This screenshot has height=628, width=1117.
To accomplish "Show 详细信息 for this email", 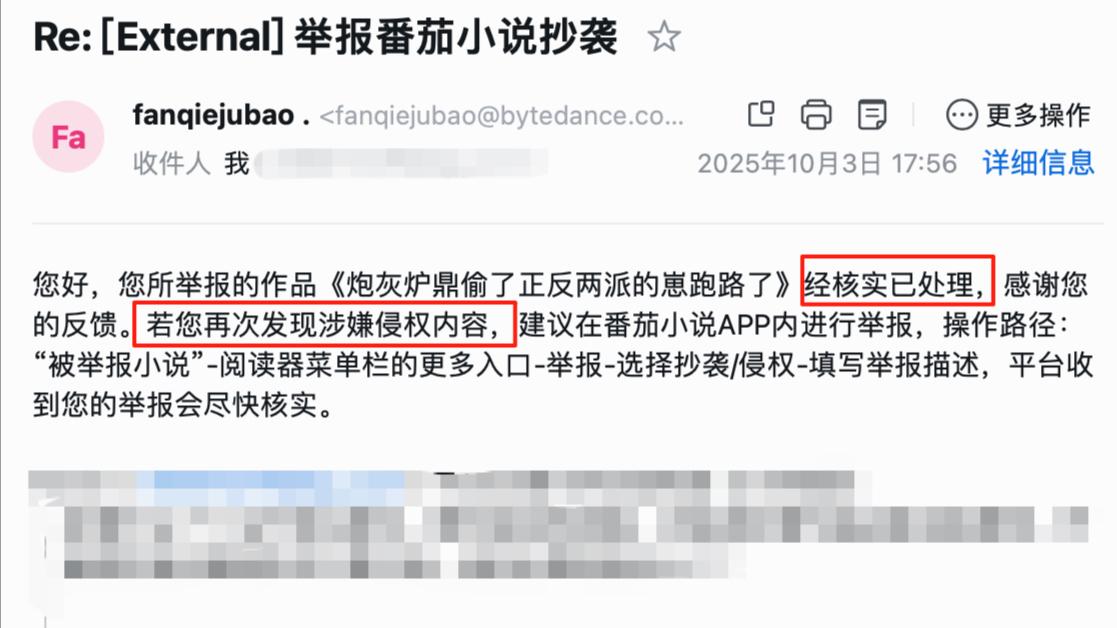I will coord(1038,163).
